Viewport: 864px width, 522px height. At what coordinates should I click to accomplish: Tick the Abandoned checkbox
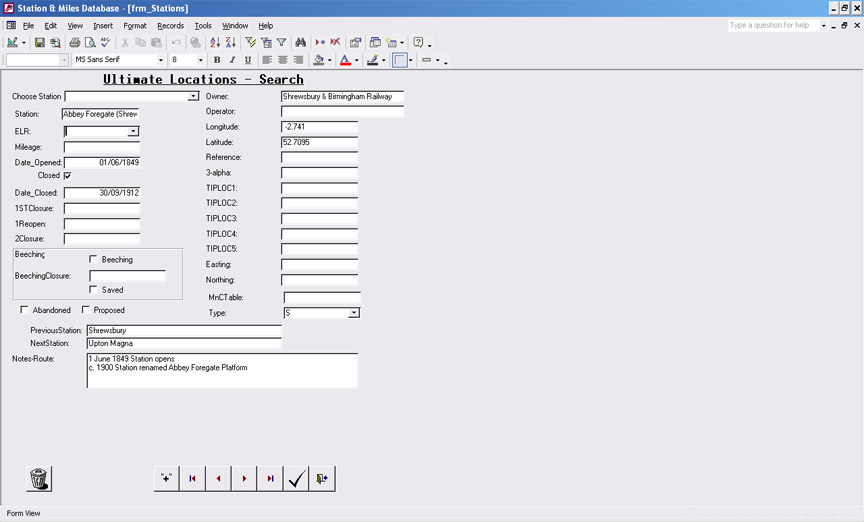[x=24, y=310]
